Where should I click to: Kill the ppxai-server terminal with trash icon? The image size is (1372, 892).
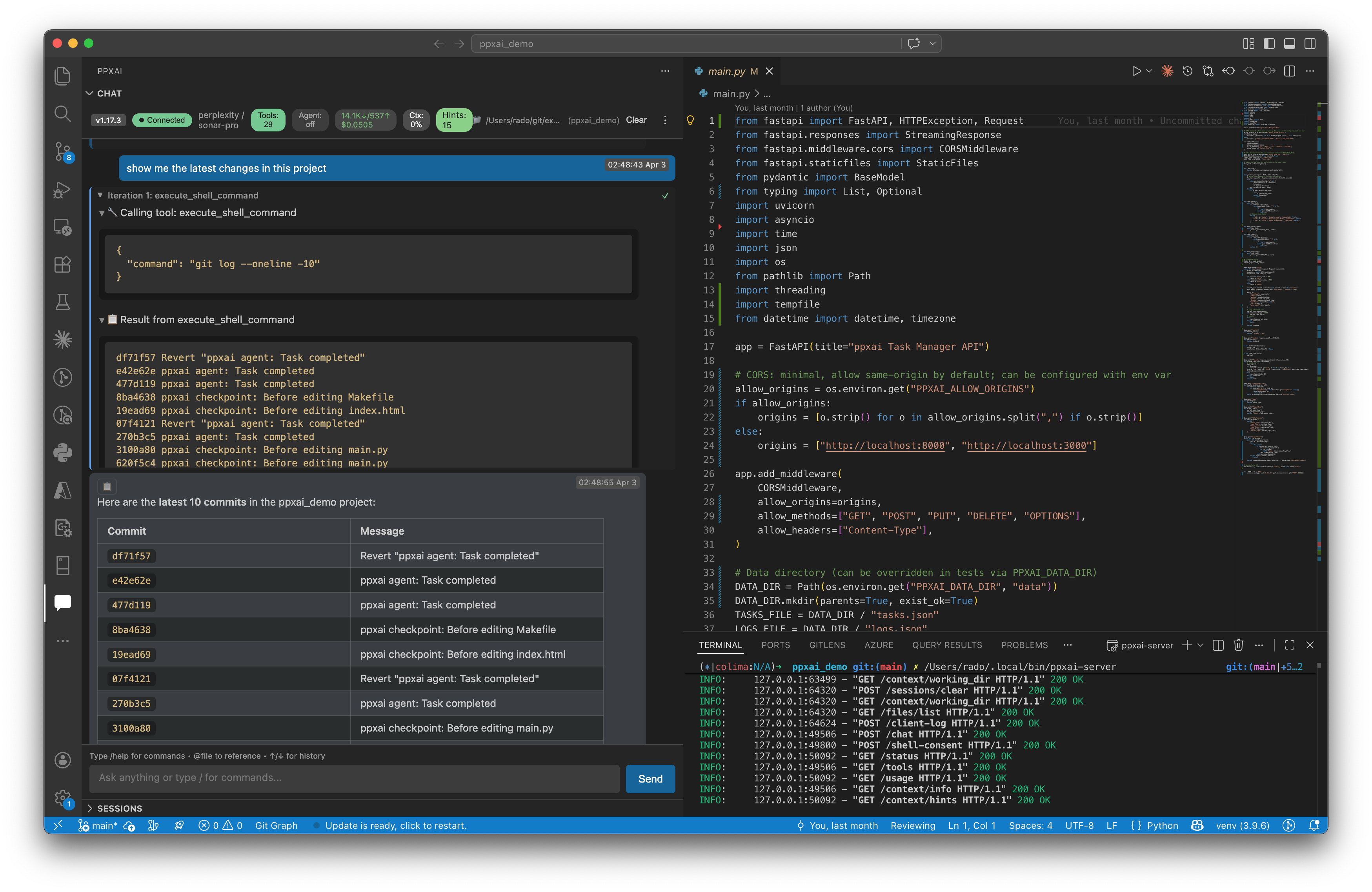1238,645
